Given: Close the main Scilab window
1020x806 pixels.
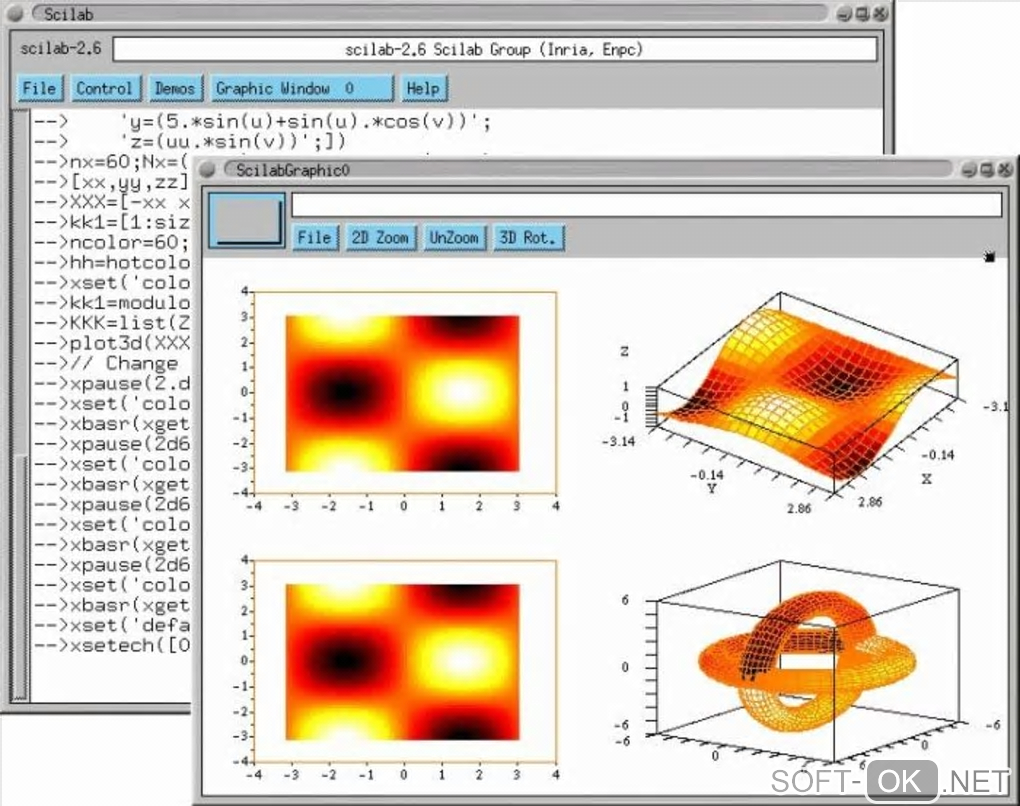Looking at the screenshot, I should click(880, 13).
